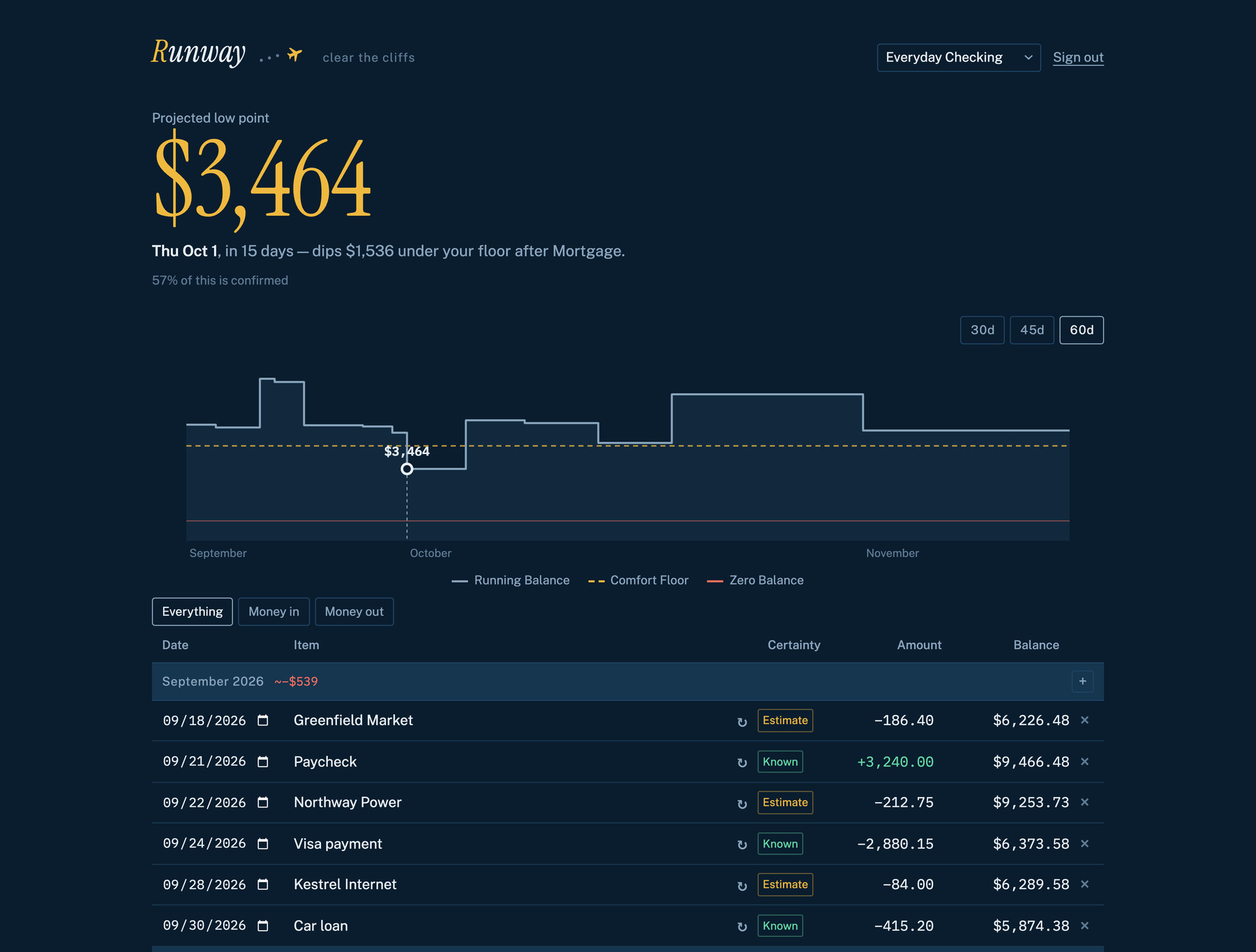This screenshot has width=1256, height=952.
Task: Edit the 09/18/2026 date field
Action: click(x=204, y=720)
